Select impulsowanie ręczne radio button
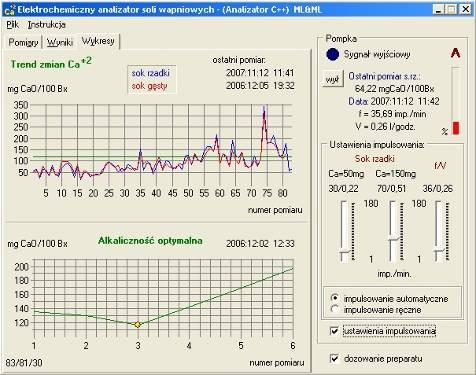Screen dimensions: 476x375 tap(335, 309)
